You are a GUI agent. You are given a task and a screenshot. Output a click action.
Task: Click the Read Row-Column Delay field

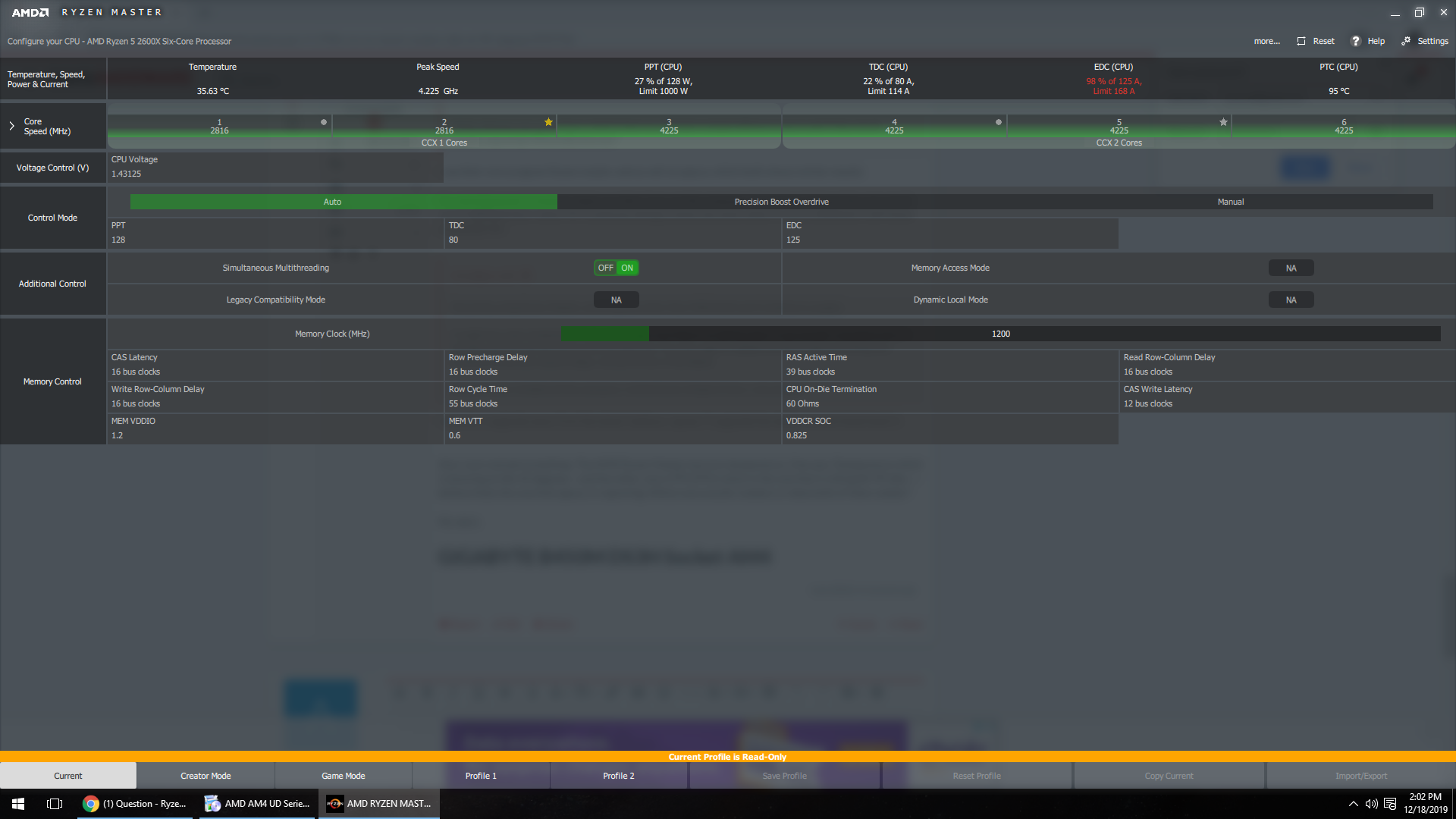[1288, 365]
